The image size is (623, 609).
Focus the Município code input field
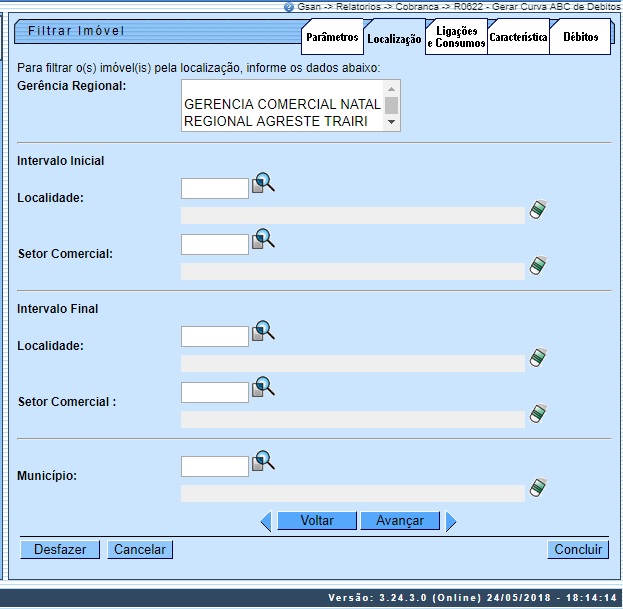pos(215,466)
